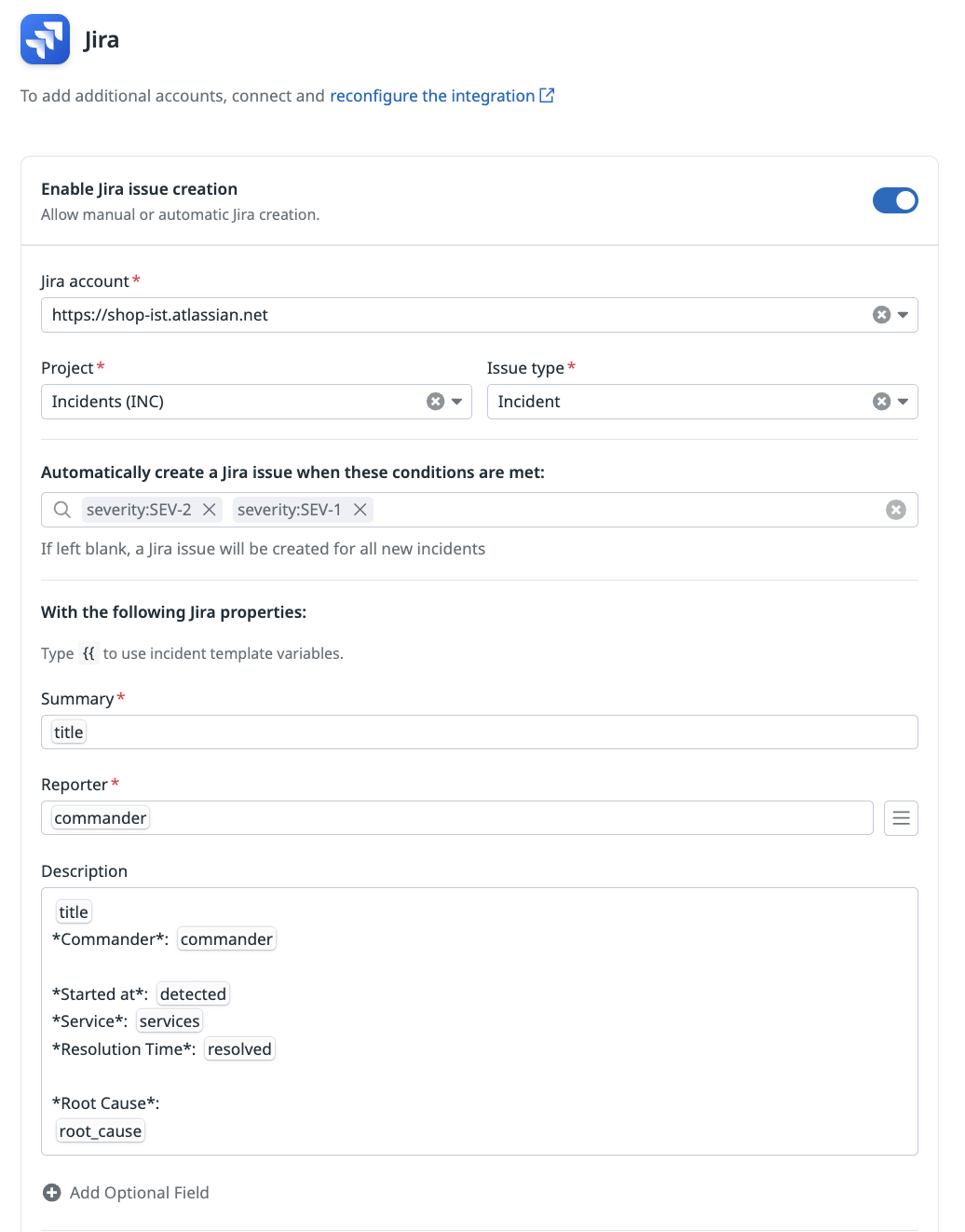Remove the severity:SEV-2 condition tag
The height and width of the screenshot is (1232, 965).
point(210,510)
